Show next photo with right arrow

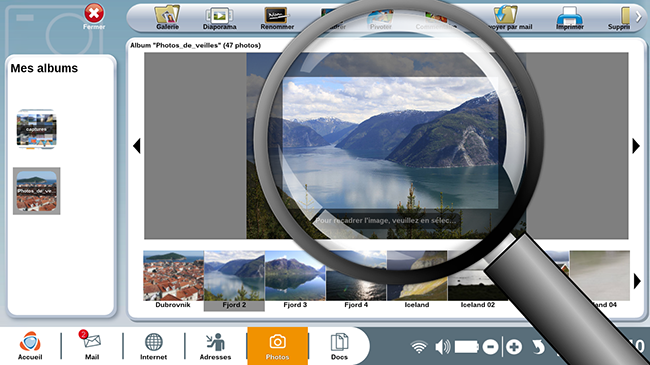(636, 146)
